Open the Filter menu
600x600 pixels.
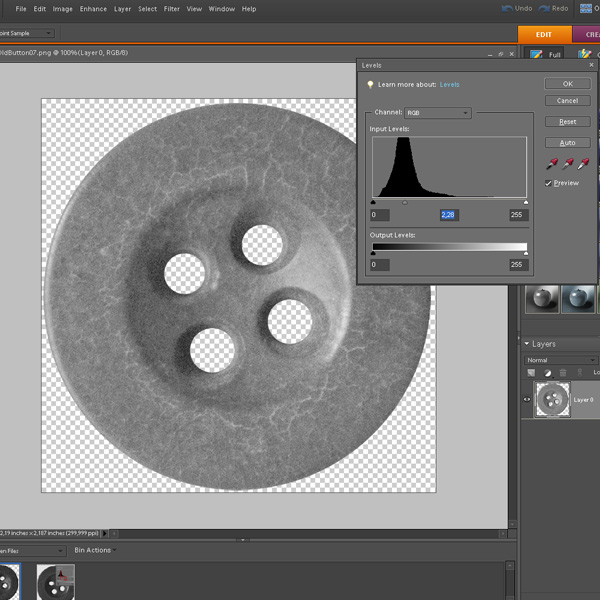coord(172,9)
